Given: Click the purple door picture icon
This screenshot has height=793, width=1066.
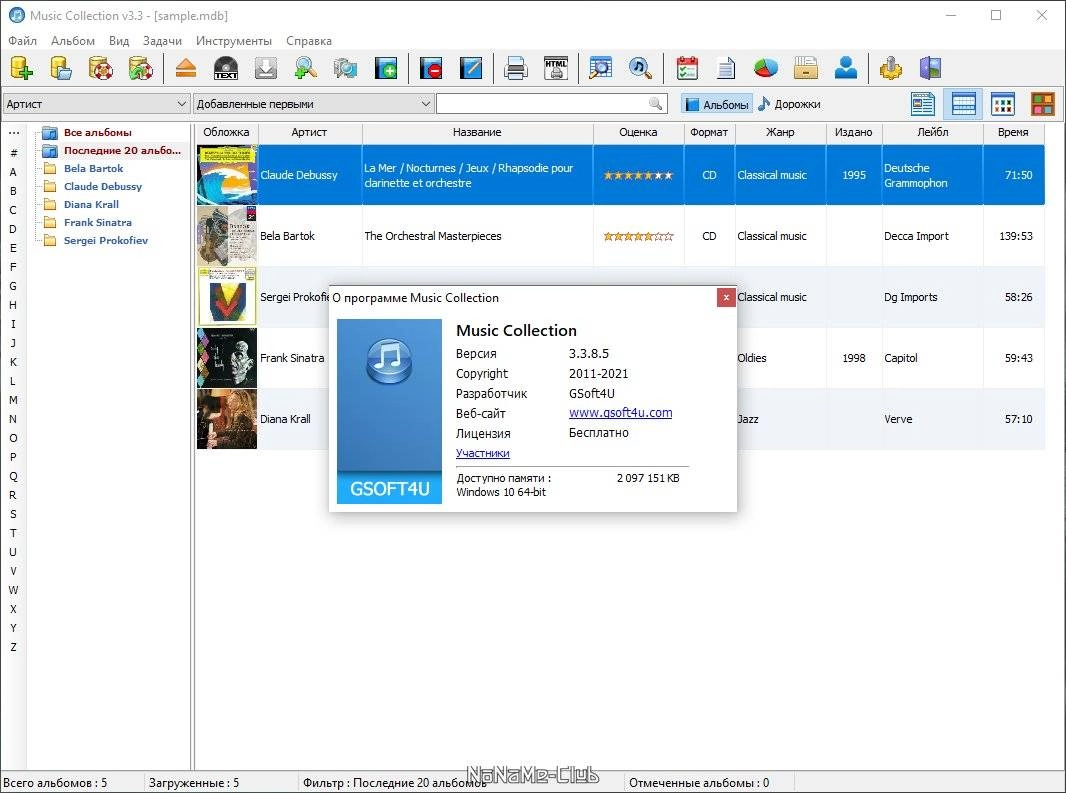Looking at the screenshot, I should coord(931,68).
